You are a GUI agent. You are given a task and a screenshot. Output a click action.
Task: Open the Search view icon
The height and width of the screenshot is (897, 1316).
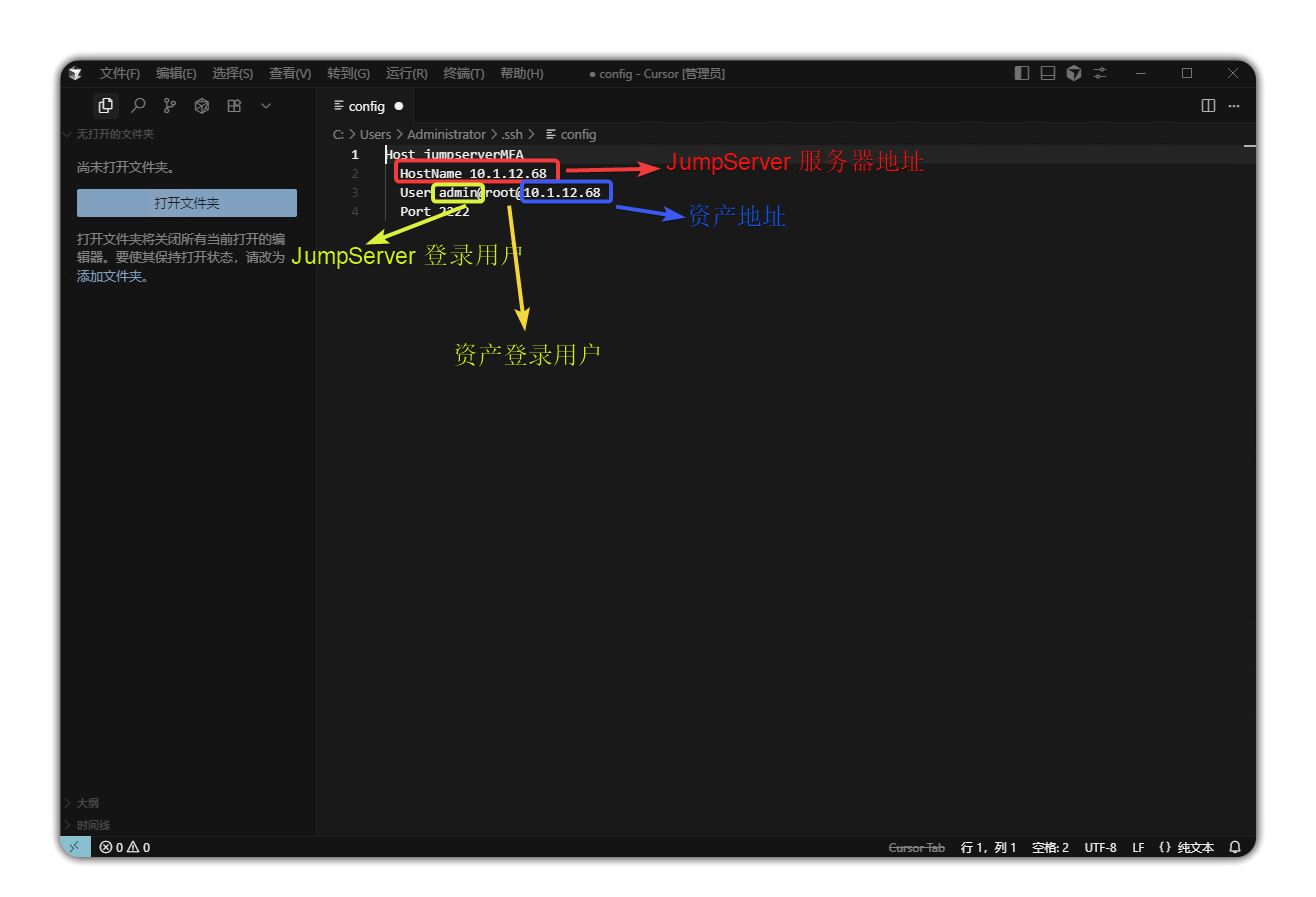138,105
